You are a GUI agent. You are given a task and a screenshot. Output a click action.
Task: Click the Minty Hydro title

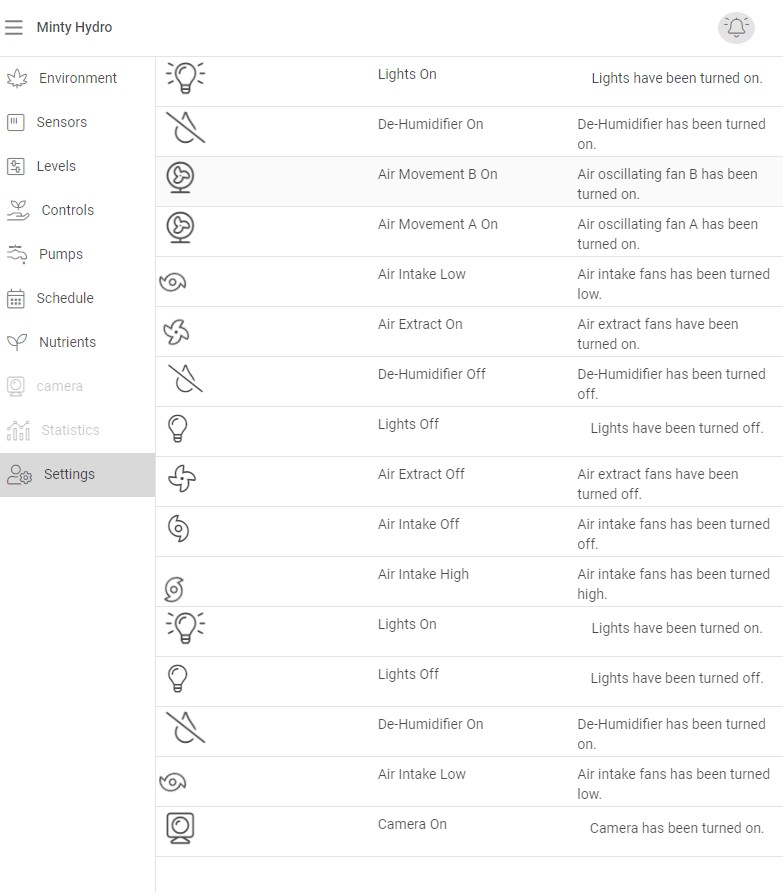coord(74,28)
